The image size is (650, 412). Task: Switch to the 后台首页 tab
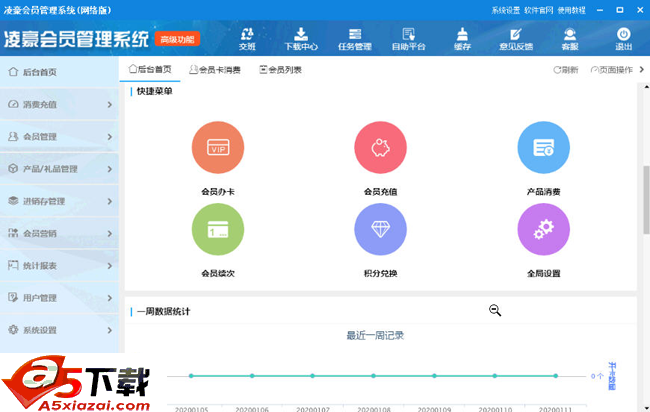click(150, 69)
